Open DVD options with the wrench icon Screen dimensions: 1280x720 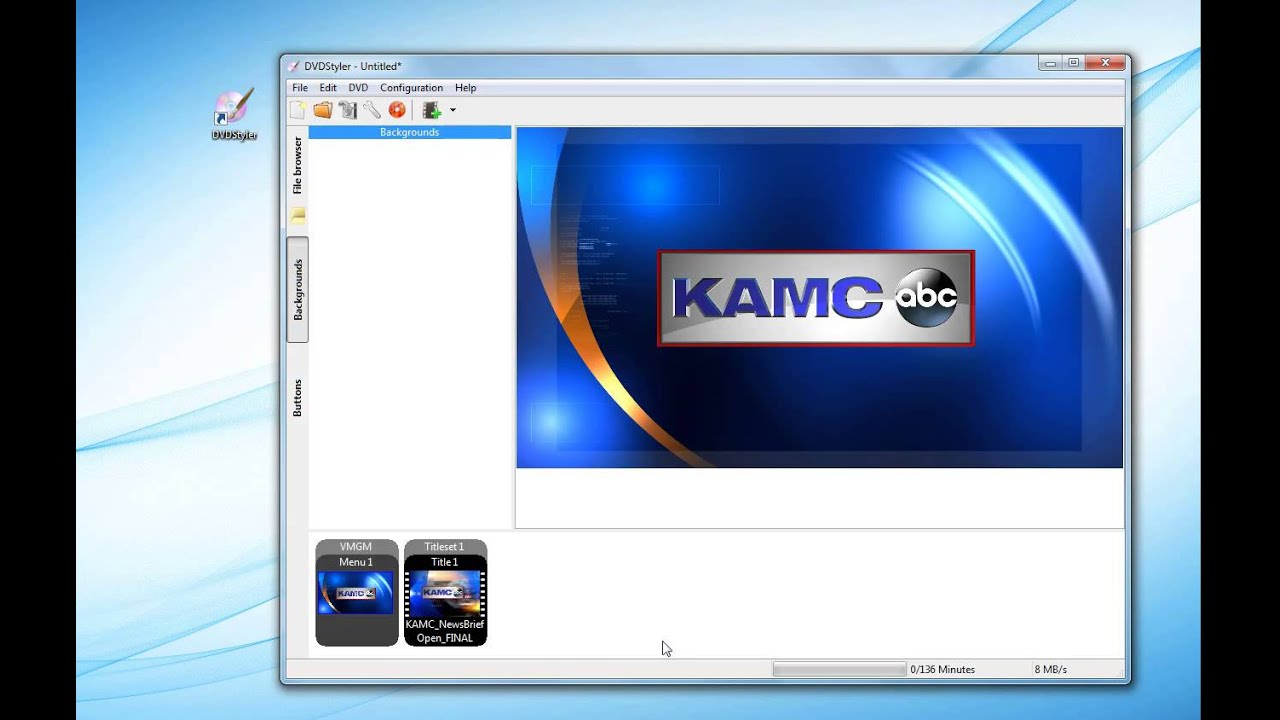(372, 110)
